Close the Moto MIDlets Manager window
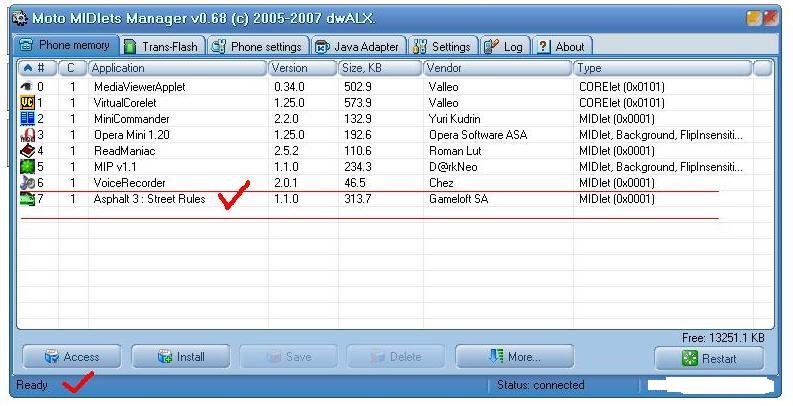793x406 pixels. point(770,18)
